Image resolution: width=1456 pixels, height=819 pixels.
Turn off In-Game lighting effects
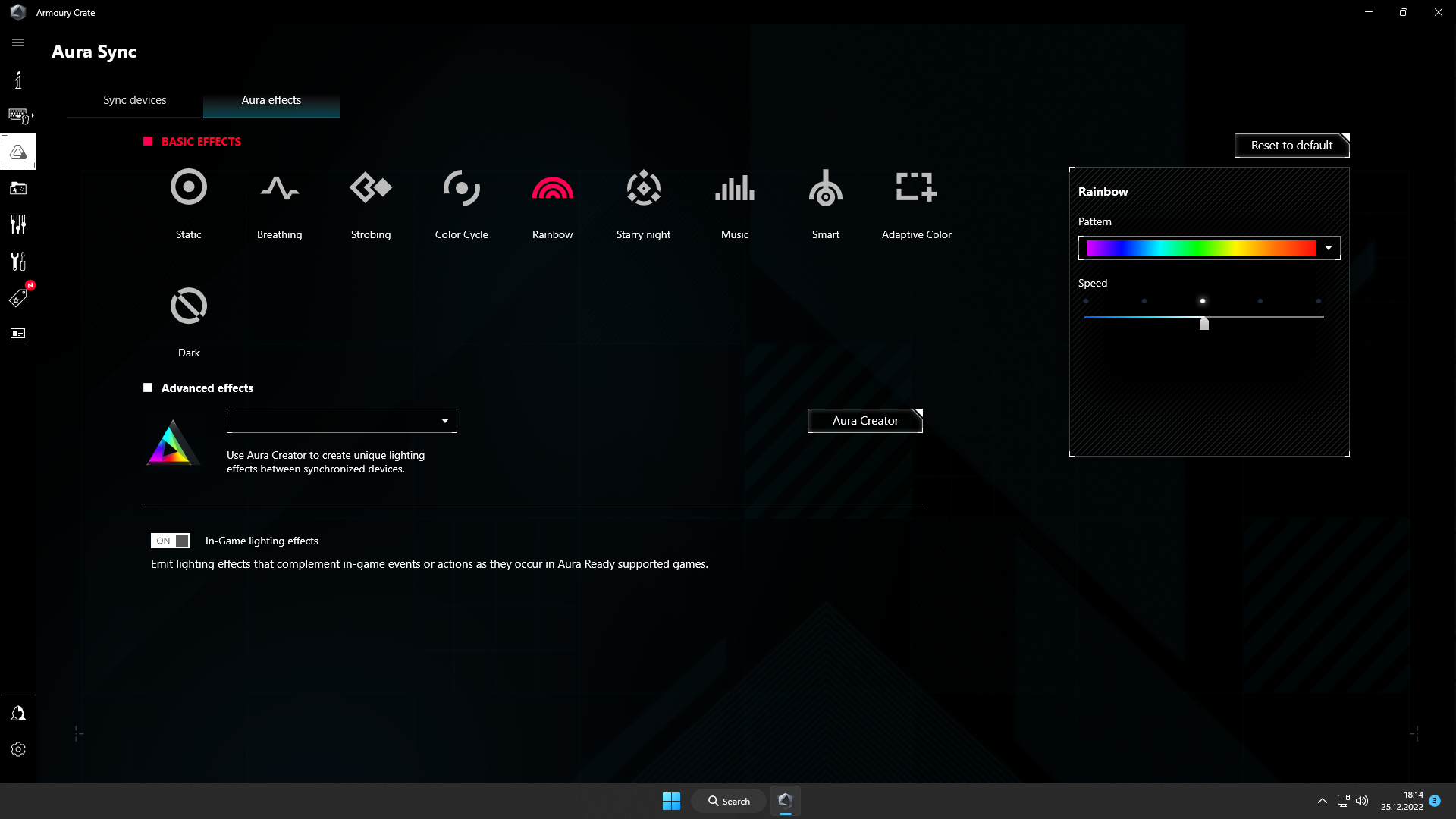click(170, 541)
